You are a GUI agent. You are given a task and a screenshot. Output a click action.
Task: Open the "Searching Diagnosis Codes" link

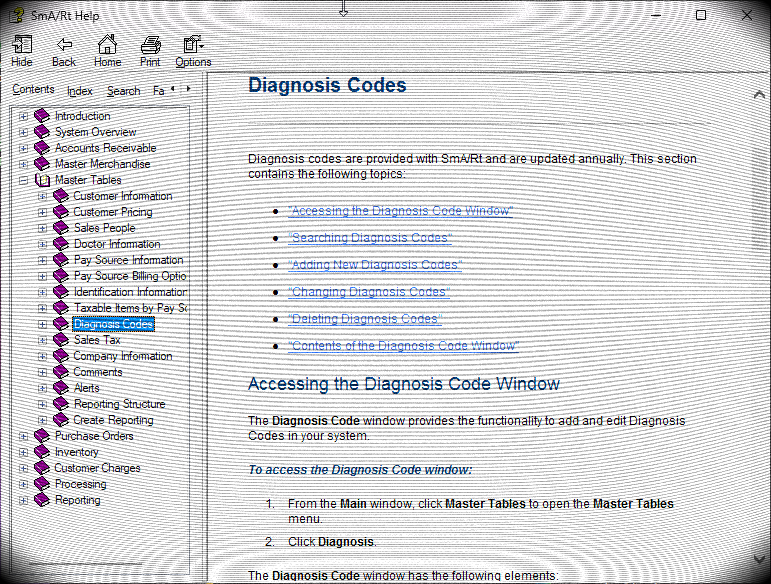tap(370, 238)
